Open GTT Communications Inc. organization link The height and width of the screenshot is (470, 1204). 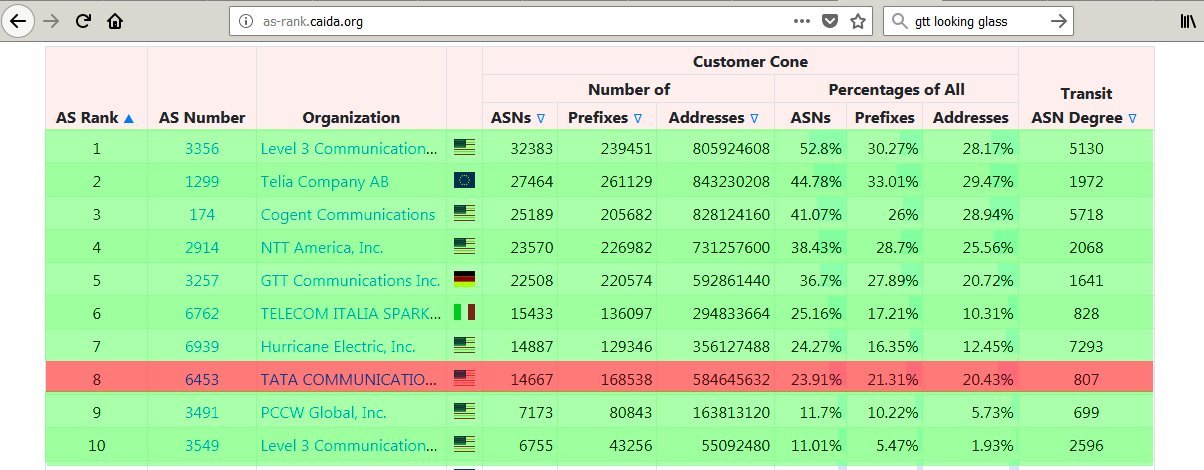[350, 280]
